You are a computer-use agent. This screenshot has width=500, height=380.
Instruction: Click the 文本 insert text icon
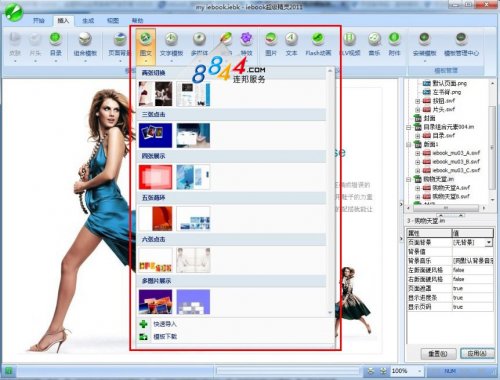point(291,44)
